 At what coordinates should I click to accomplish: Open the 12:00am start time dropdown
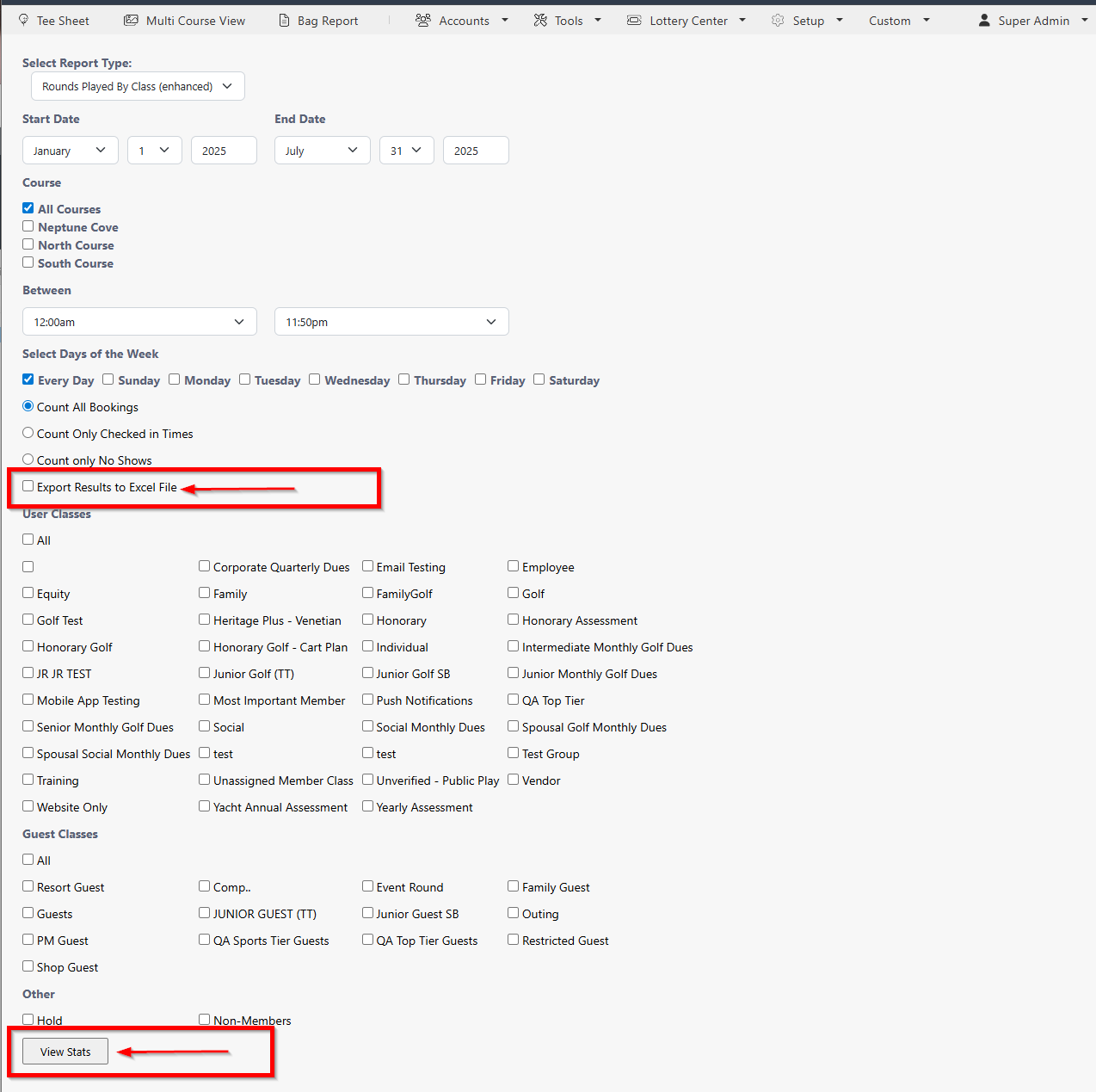(139, 322)
